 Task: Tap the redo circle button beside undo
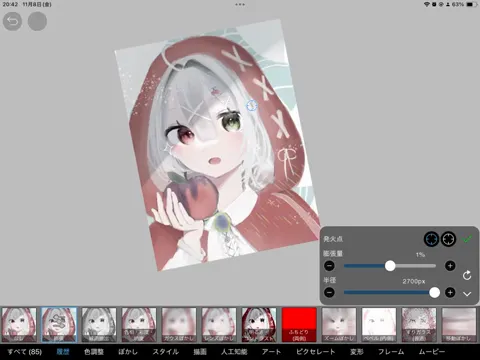click(37, 21)
